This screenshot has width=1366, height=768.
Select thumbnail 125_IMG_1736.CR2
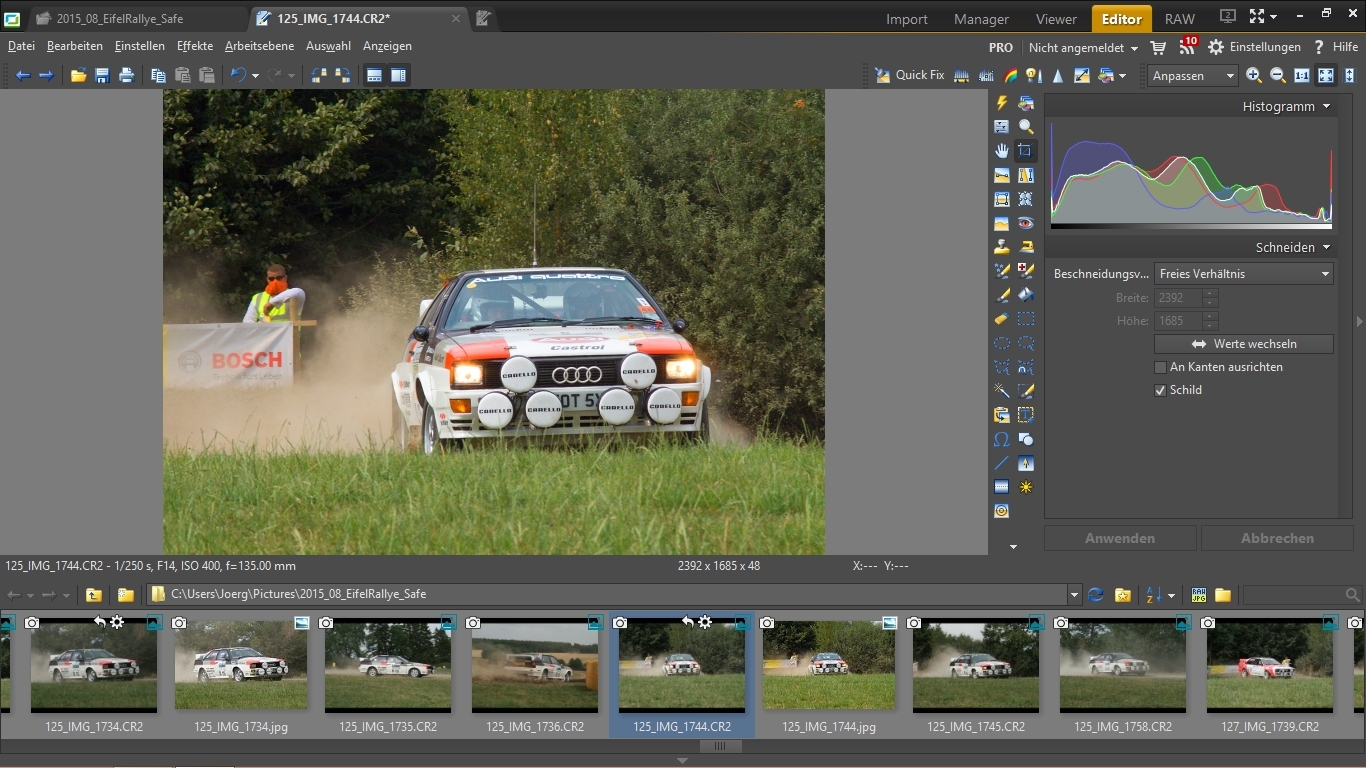coord(535,675)
